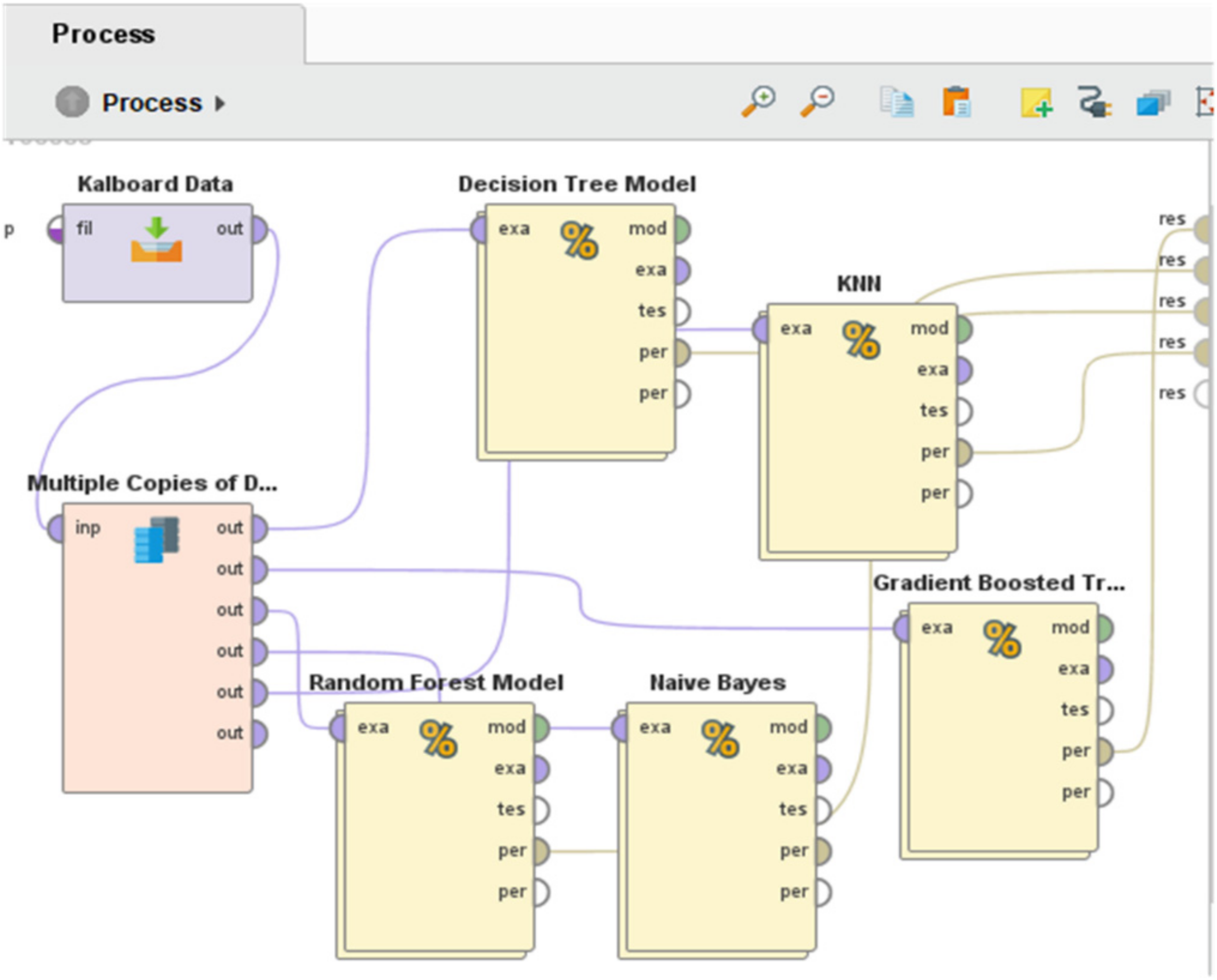Click the Gradient Boosted Trees per output port
This screenshot has width=1217, height=980.
tap(1105, 752)
